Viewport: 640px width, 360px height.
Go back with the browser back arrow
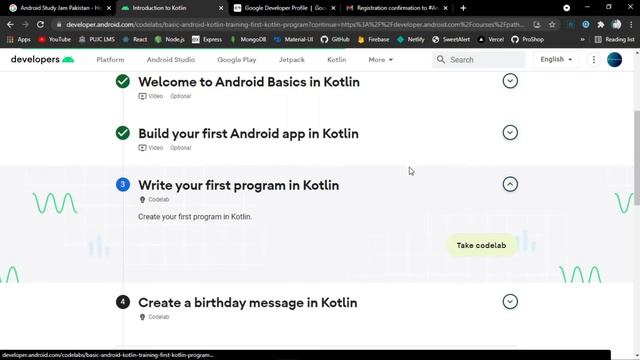pos(10,24)
